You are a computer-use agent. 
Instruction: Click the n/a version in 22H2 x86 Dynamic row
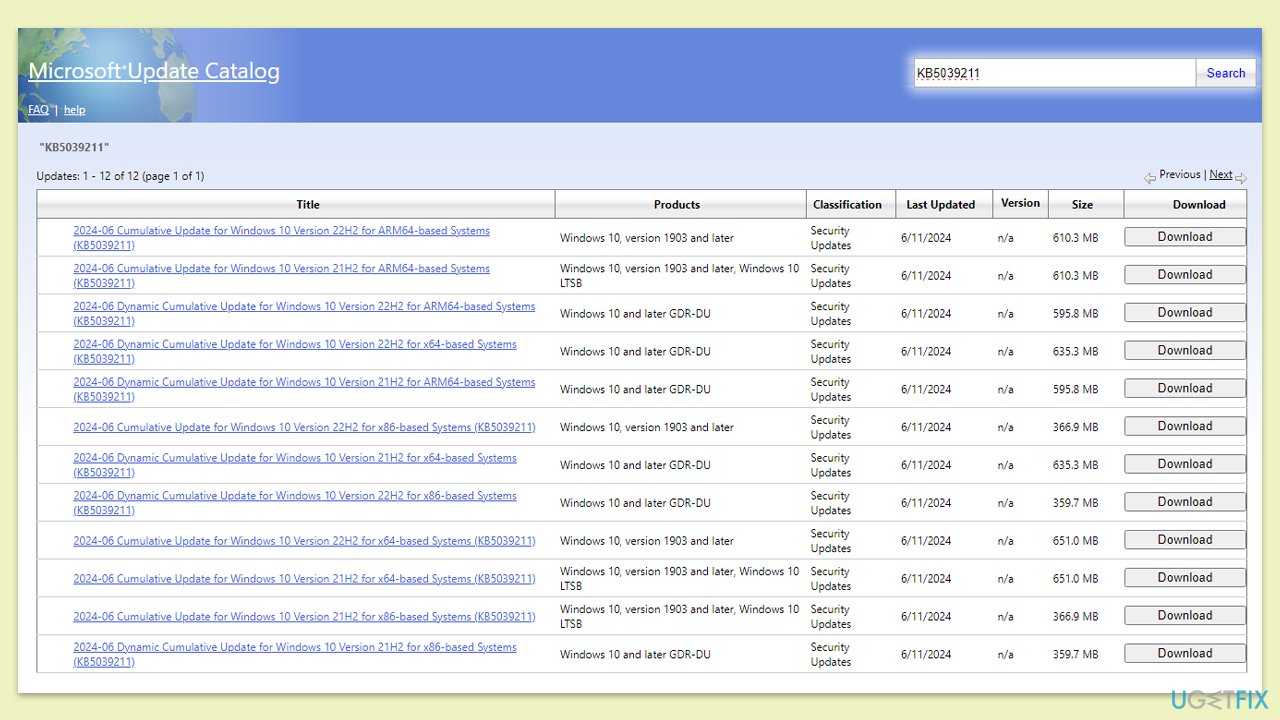(1005, 503)
